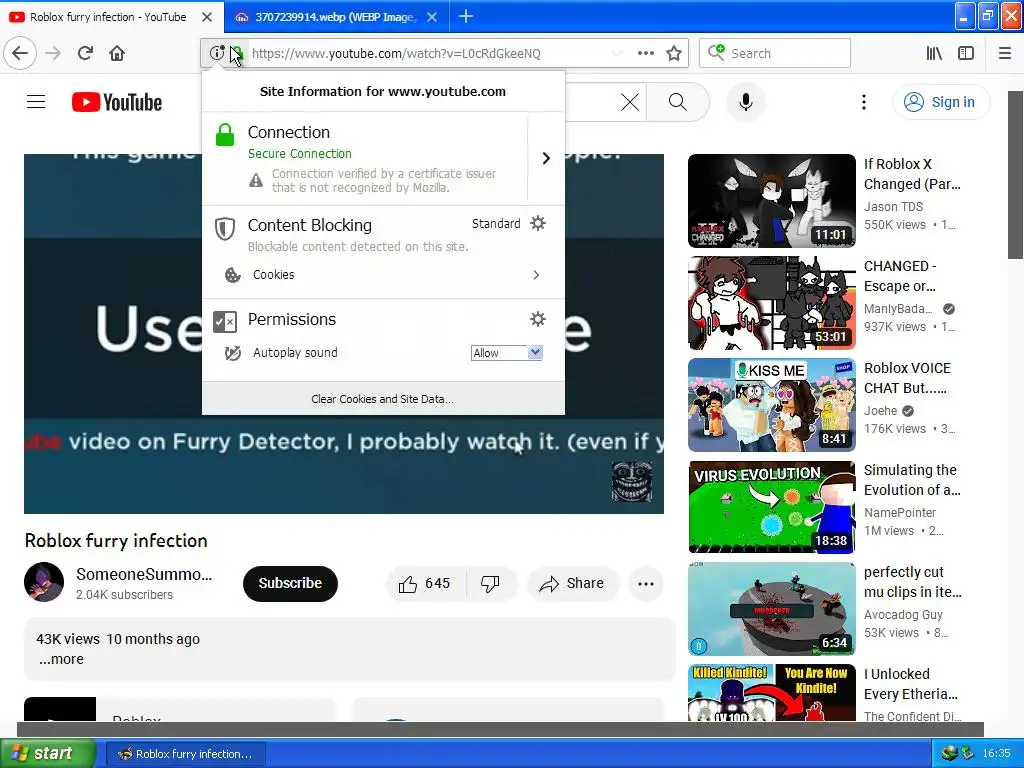Click the page vertical scrollbar thumb
Viewport: 1024px width, 768px height.
(1016, 175)
